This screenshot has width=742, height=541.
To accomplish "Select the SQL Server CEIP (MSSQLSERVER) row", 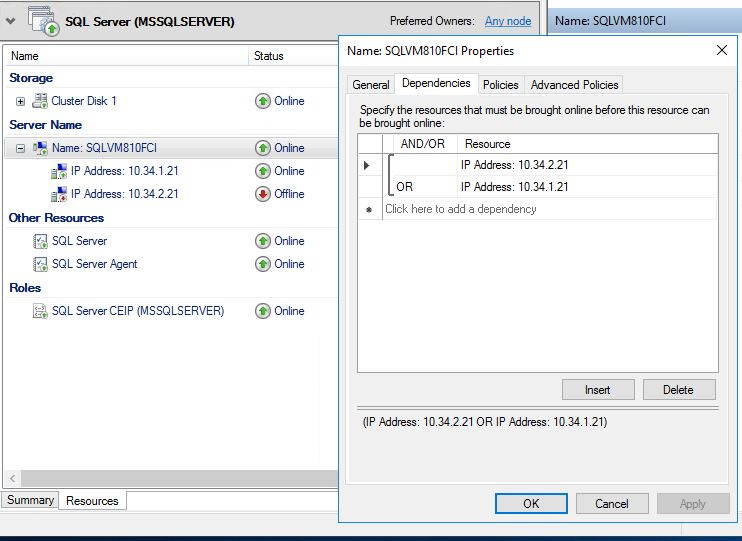I will click(170, 311).
